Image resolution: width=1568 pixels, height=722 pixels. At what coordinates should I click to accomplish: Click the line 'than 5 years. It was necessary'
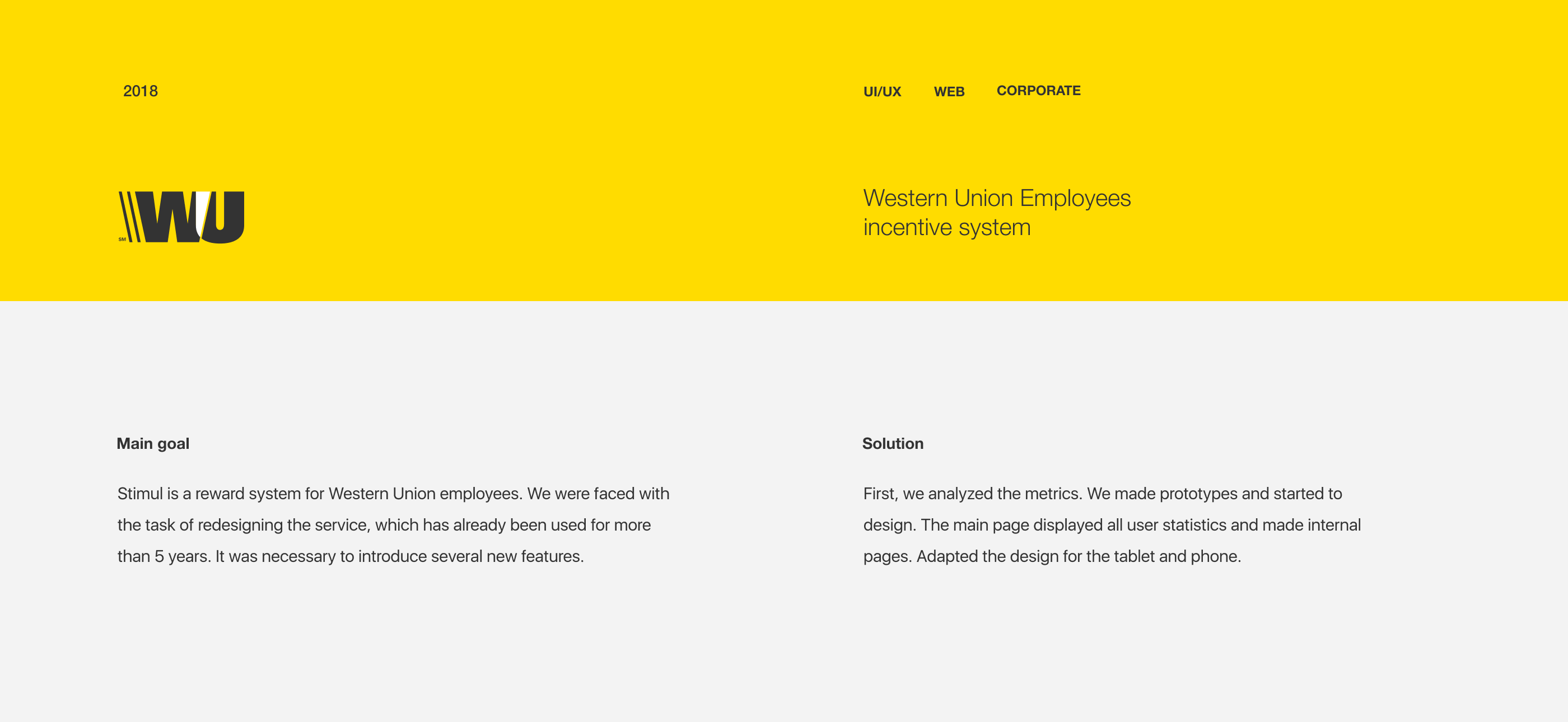point(350,556)
